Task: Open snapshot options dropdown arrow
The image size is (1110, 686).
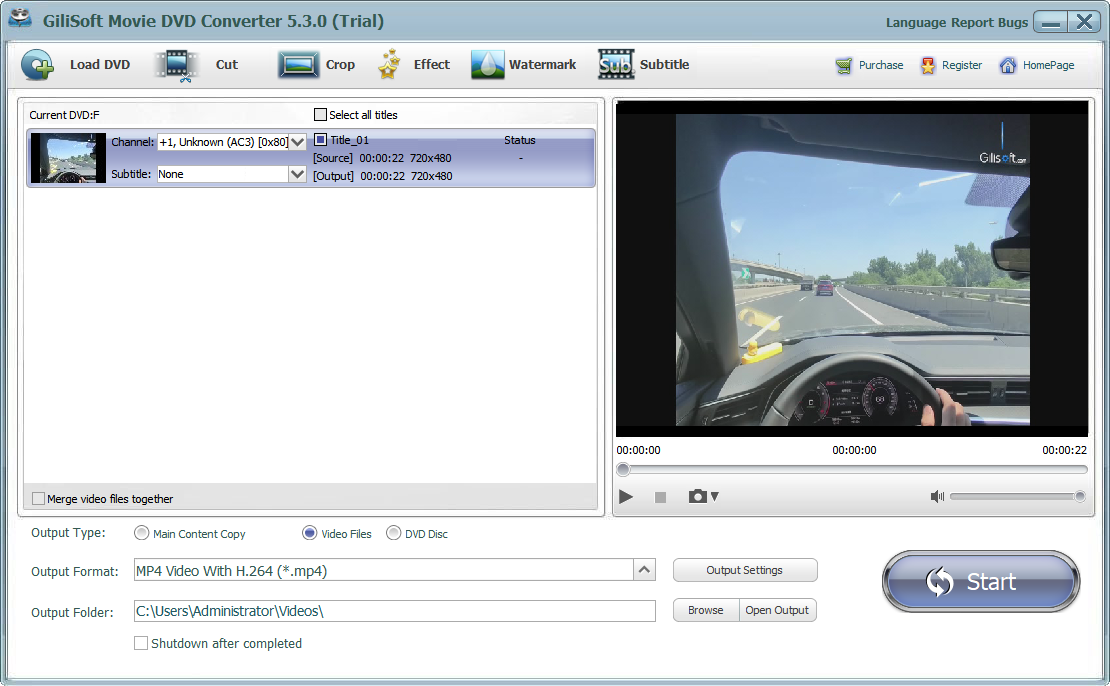Action: (715, 497)
